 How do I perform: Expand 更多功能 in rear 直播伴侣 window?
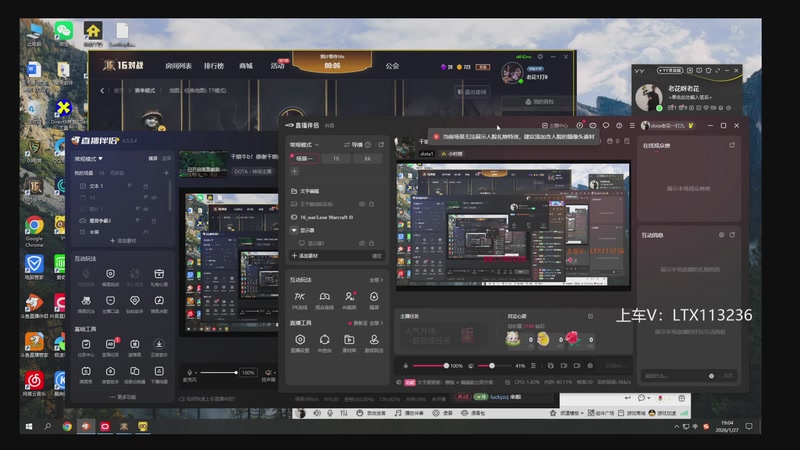[x=123, y=397]
